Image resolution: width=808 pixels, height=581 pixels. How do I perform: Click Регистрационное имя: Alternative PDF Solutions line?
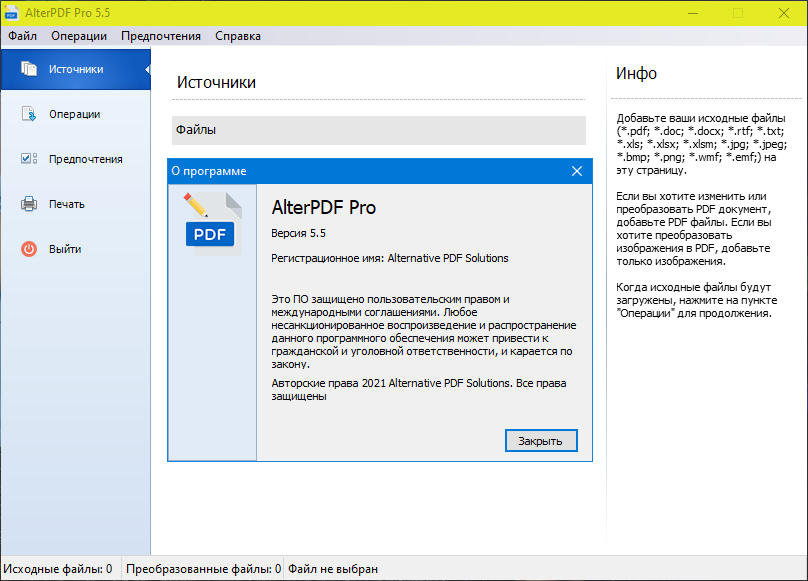pos(390,258)
